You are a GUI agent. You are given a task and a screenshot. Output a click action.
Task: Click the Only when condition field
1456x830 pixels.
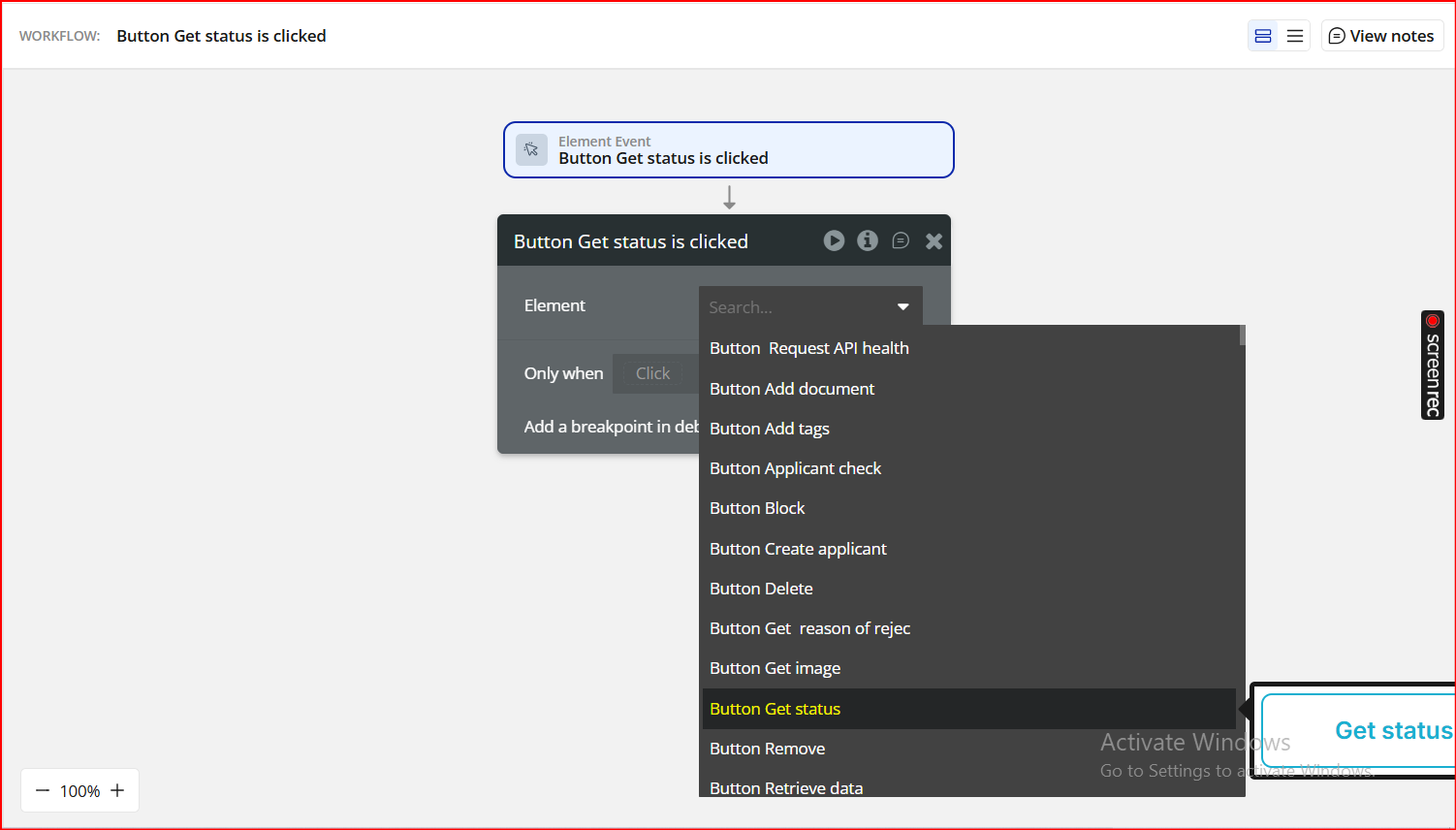click(x=653, y=373)
